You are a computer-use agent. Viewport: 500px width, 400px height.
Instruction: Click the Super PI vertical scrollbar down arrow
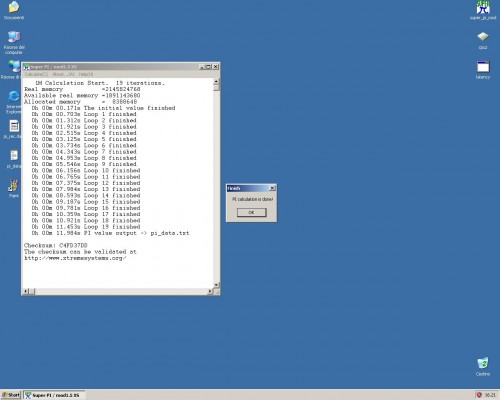coord(216,285)
